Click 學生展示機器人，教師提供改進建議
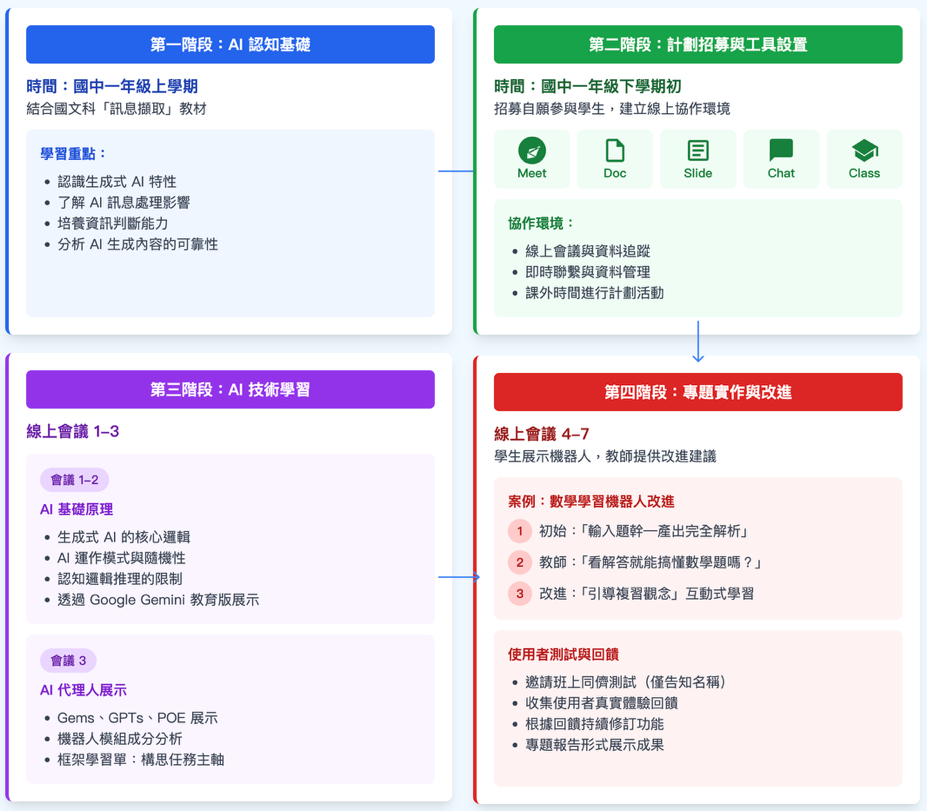Image resolution: width=927 pixels, height=811 pixels. 605,456
